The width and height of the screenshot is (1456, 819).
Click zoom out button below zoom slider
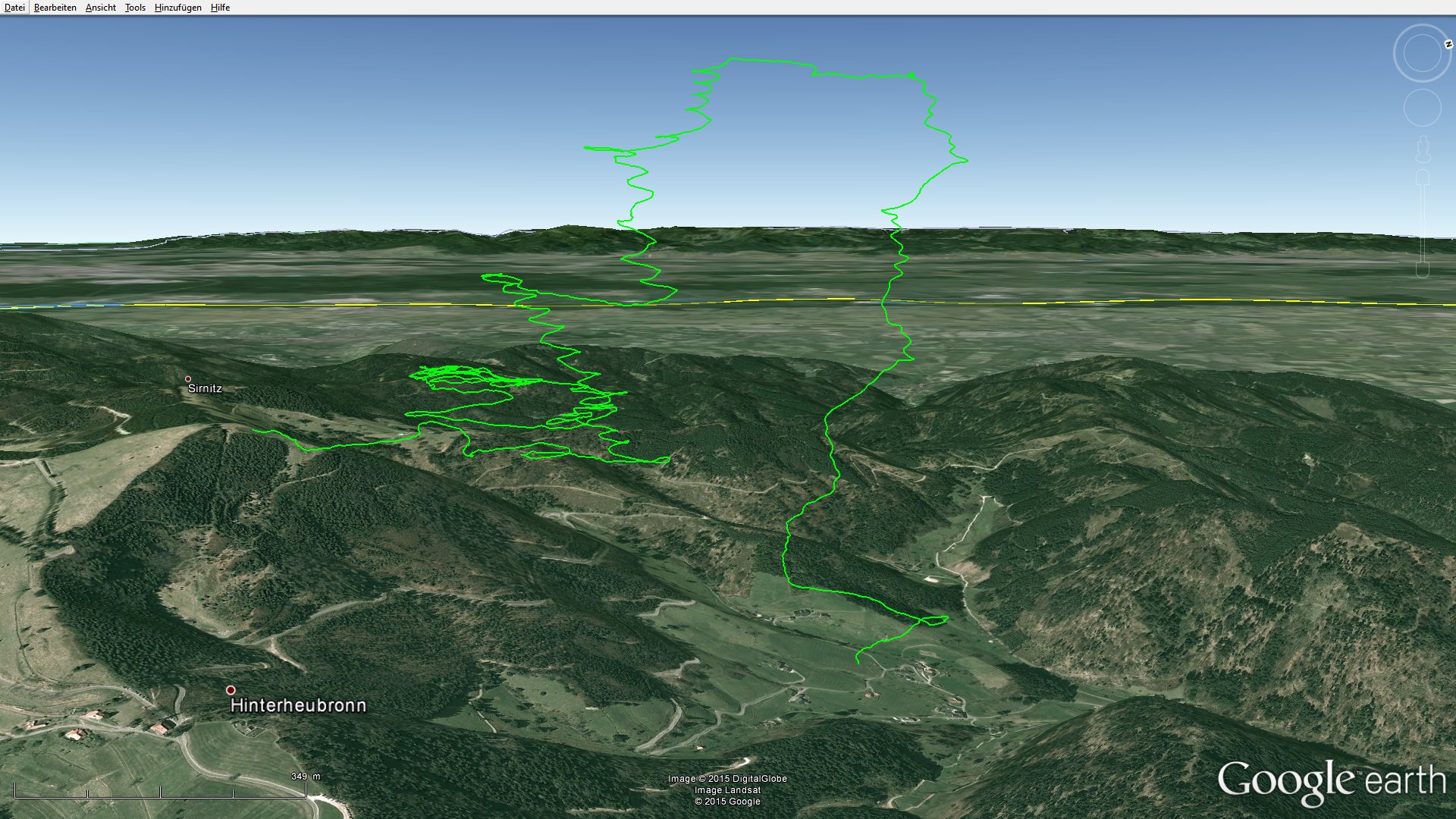click(1423, 270)
